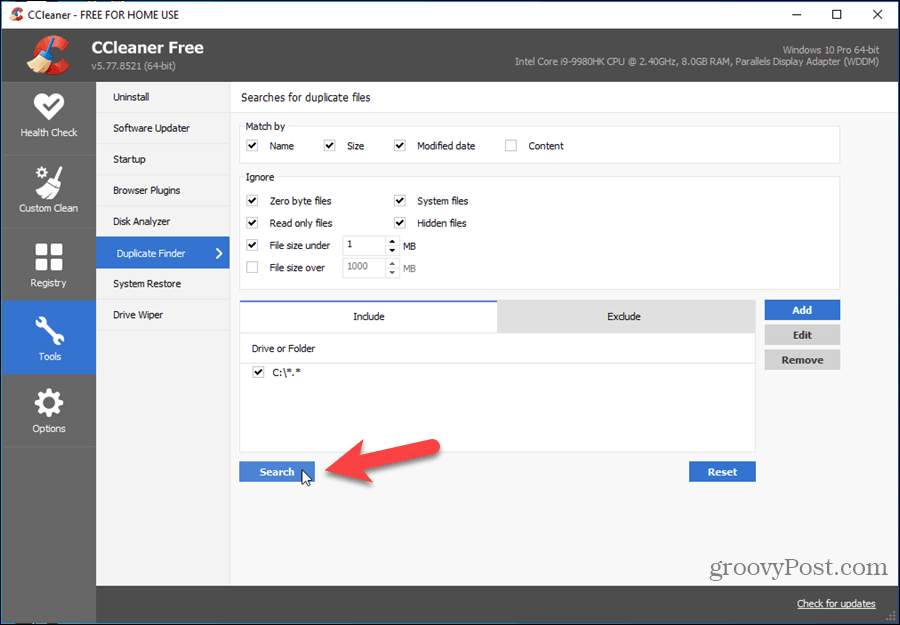Maximize the CCleaner window
The height and width of the screenshot is (625, 900).
point(836,14)
